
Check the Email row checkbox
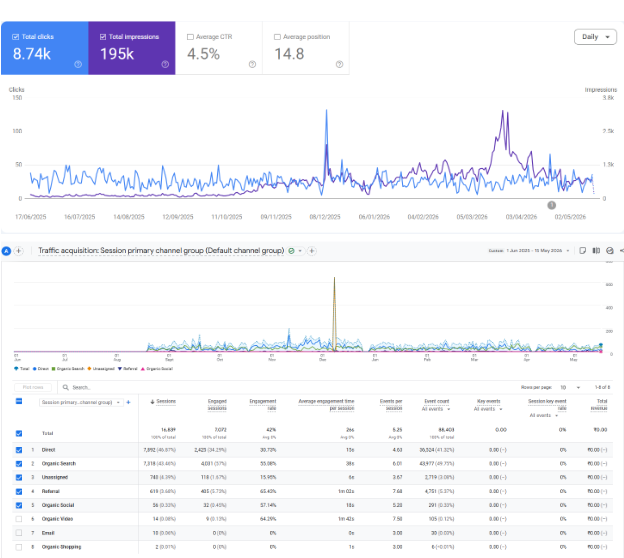tap(19, 533)
